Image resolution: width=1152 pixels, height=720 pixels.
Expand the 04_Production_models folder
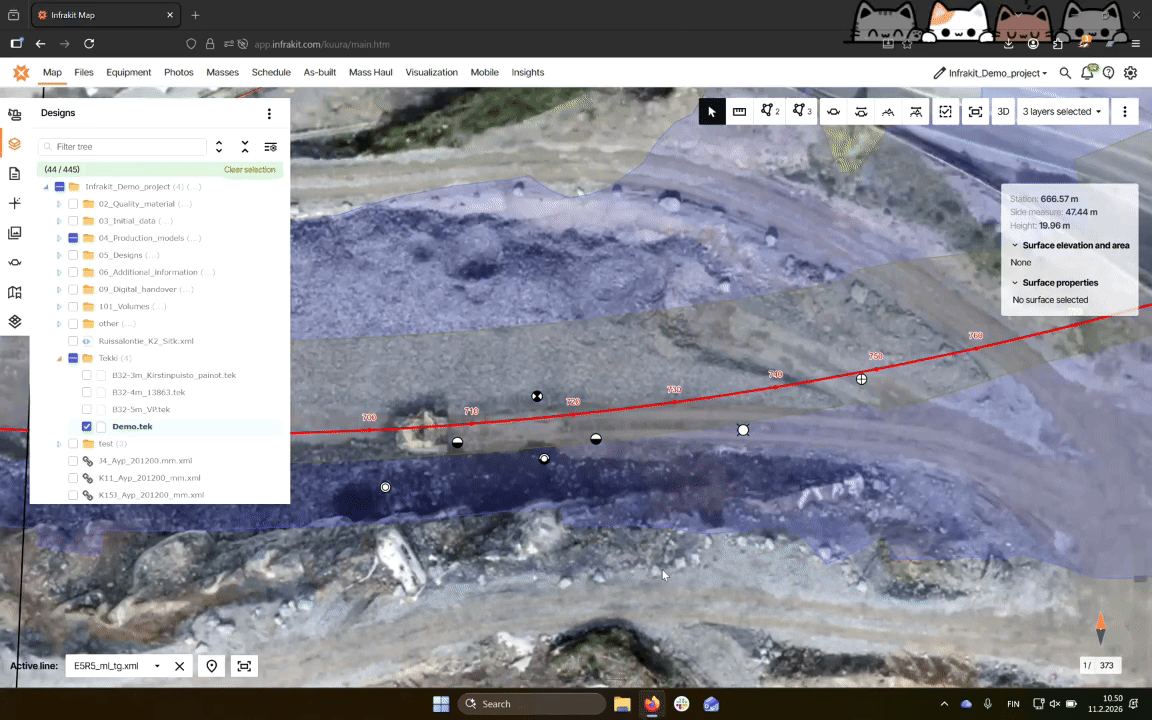pyautogui.click(x=59, y=238)
